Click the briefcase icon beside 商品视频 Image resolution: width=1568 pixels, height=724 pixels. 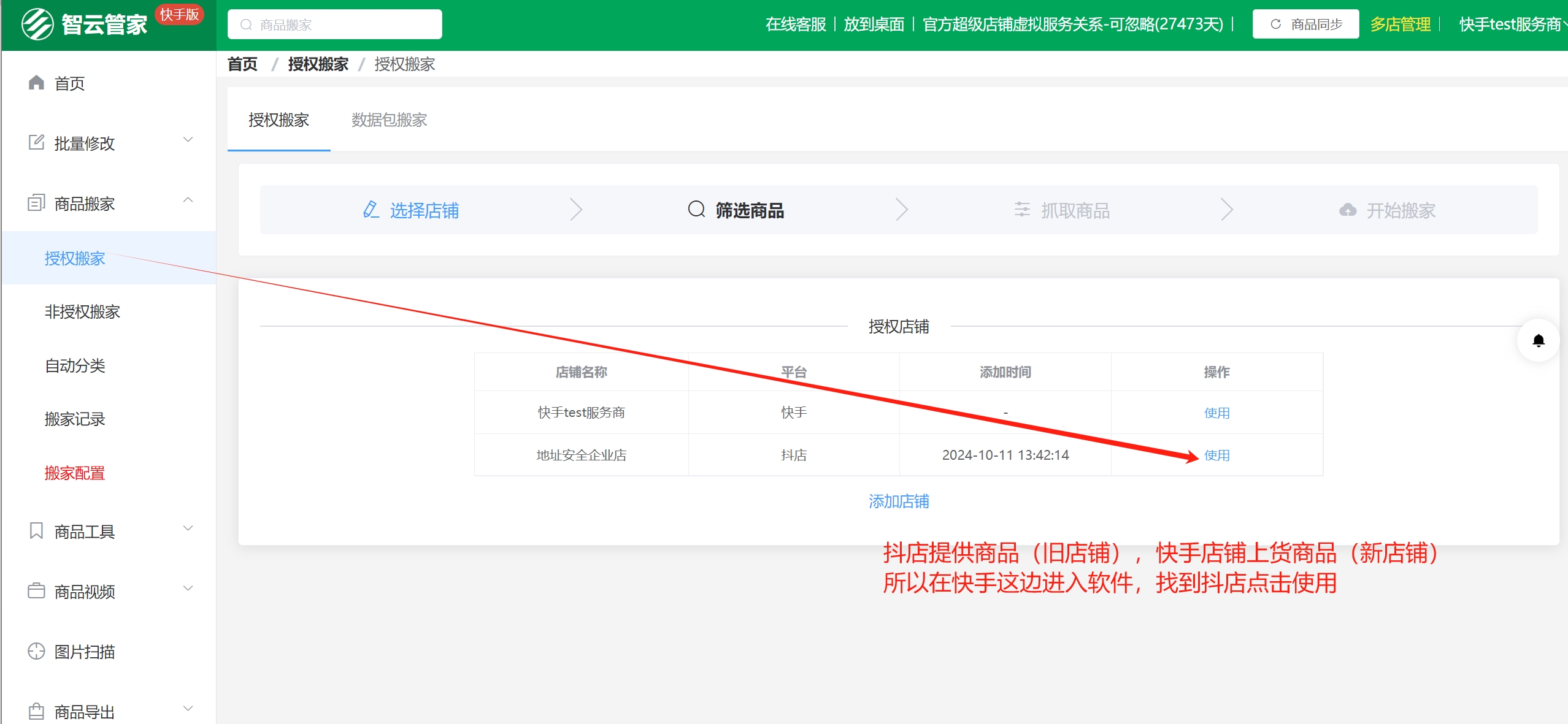click(x=37, y=590)
